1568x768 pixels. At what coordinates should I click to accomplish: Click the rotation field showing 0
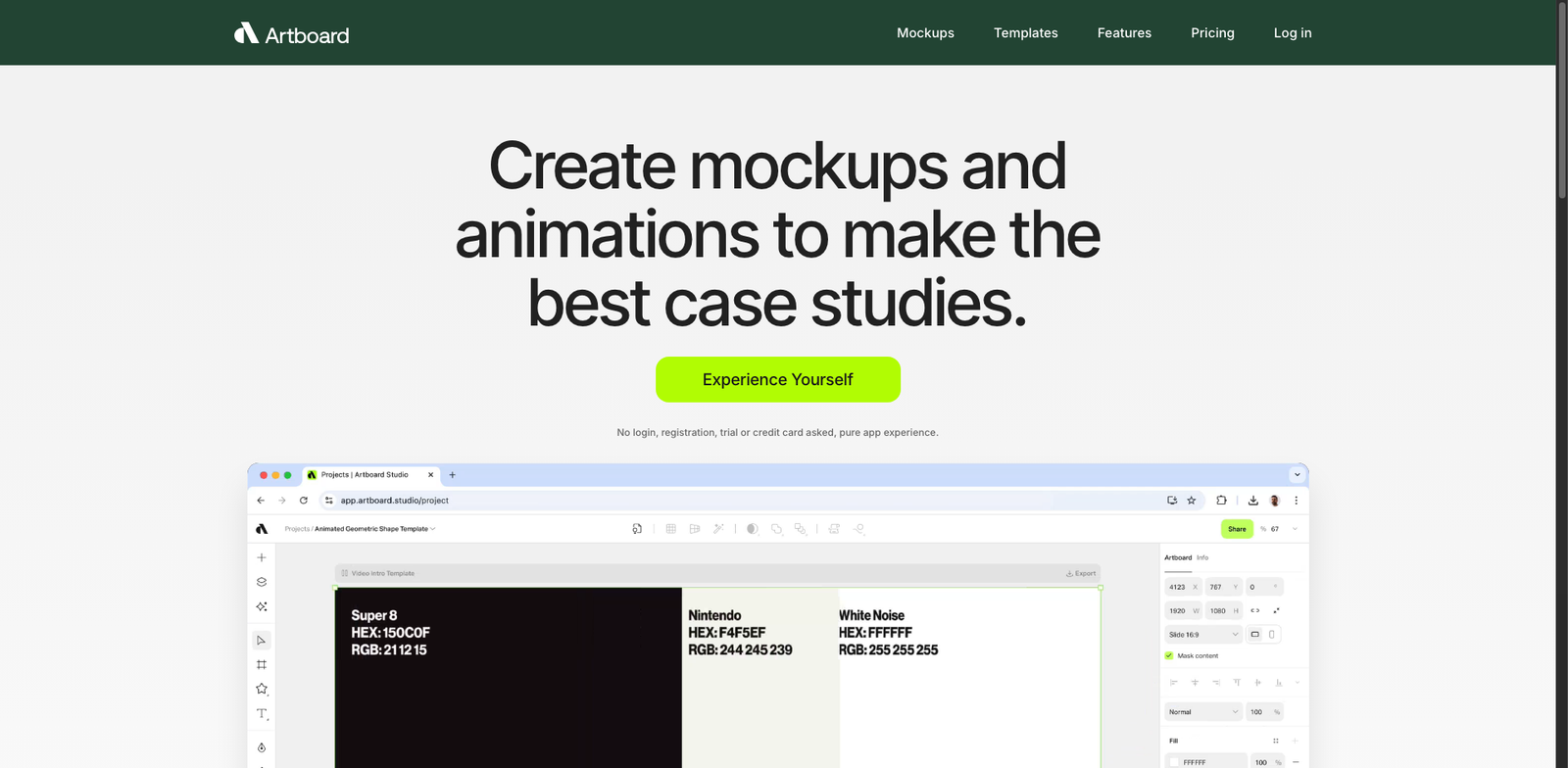coord(1264,587)
